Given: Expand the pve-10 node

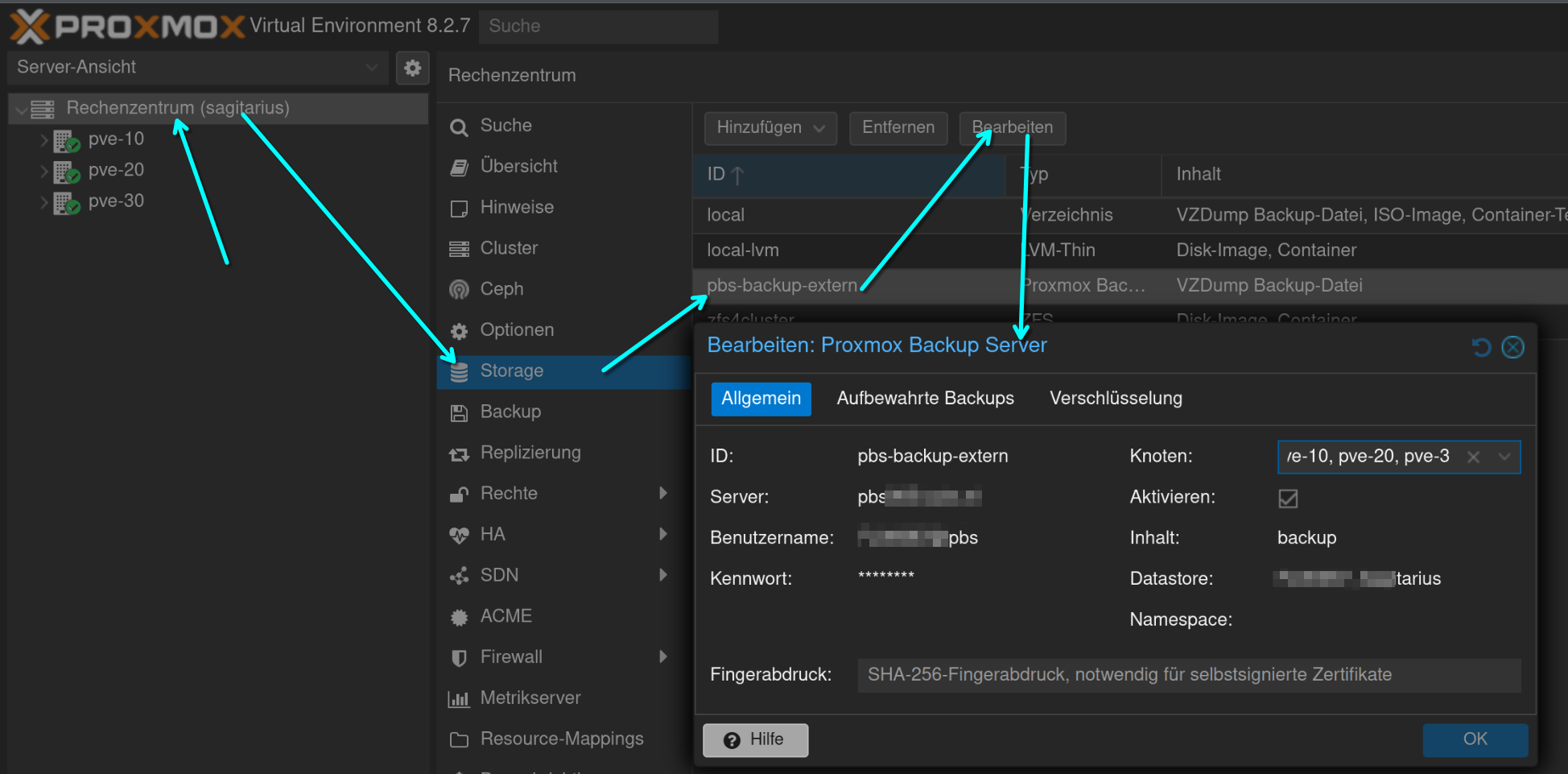Looking at the screenshot, I should pyautogui.click(x=44, y=140).
